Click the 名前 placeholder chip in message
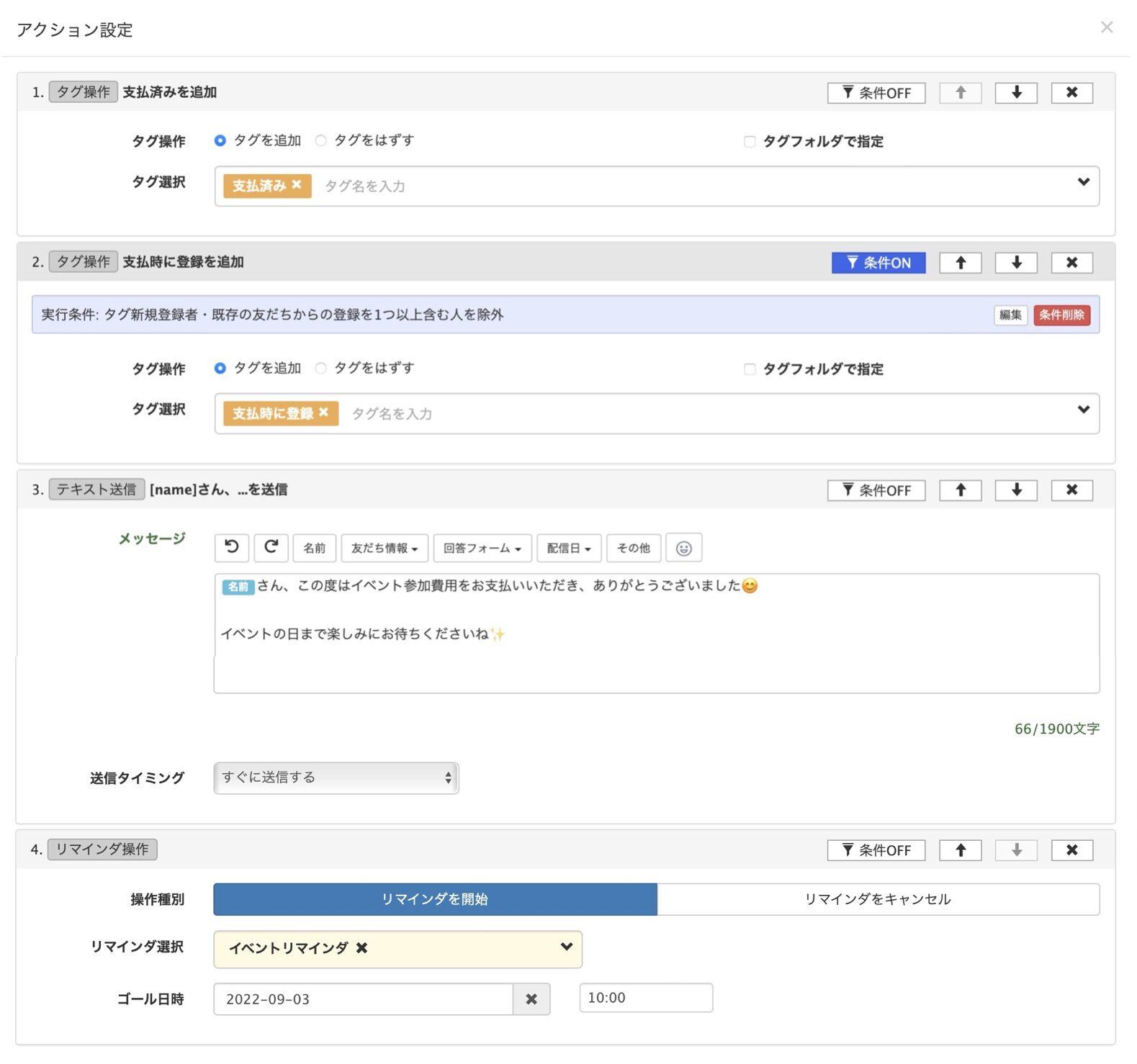 pyautogui.click(x=238, y=587)
